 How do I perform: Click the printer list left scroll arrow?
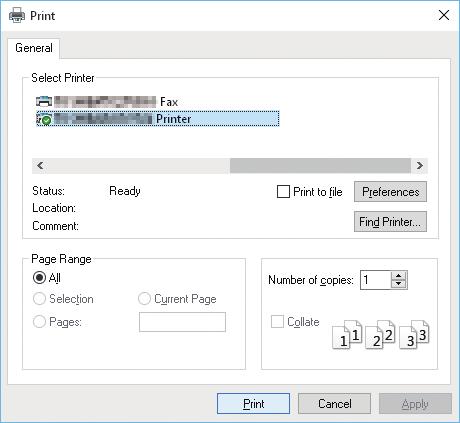40,165
